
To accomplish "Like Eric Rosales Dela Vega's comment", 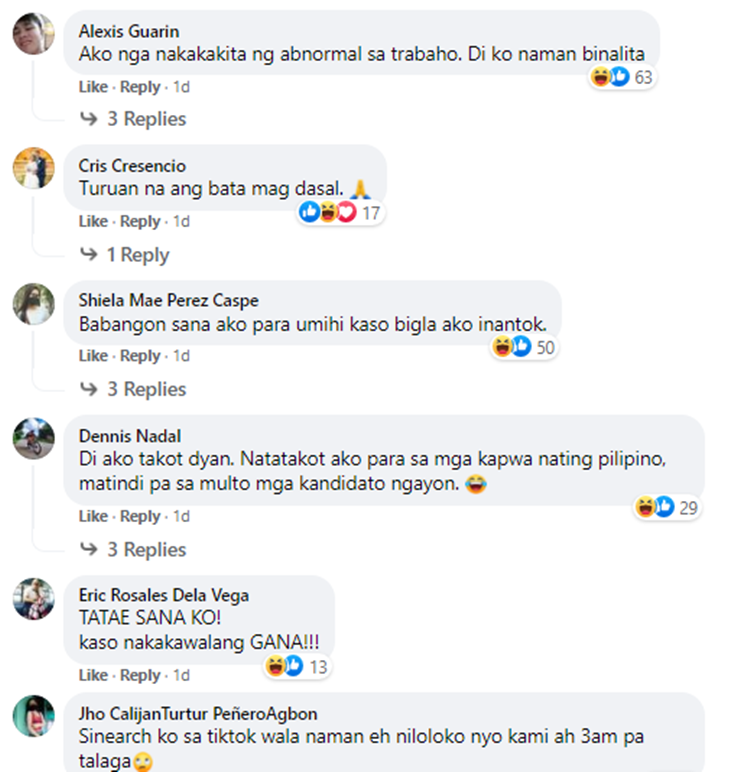I will [93, 675].
